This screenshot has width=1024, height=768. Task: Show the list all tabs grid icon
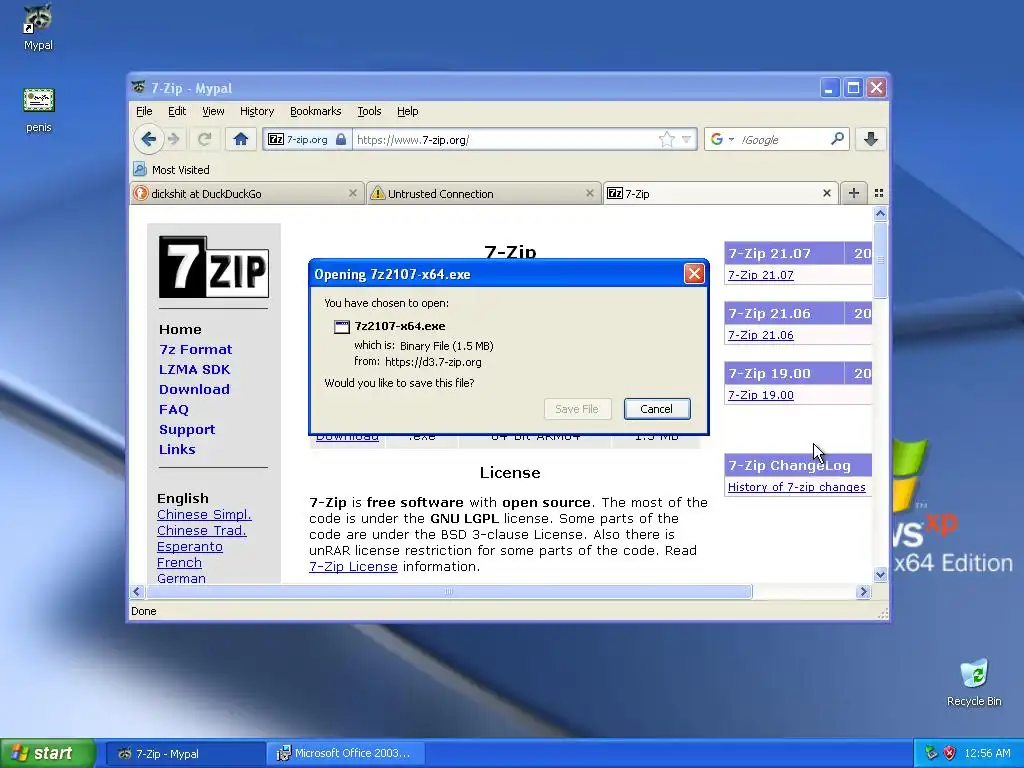click(x=879, y=193)
